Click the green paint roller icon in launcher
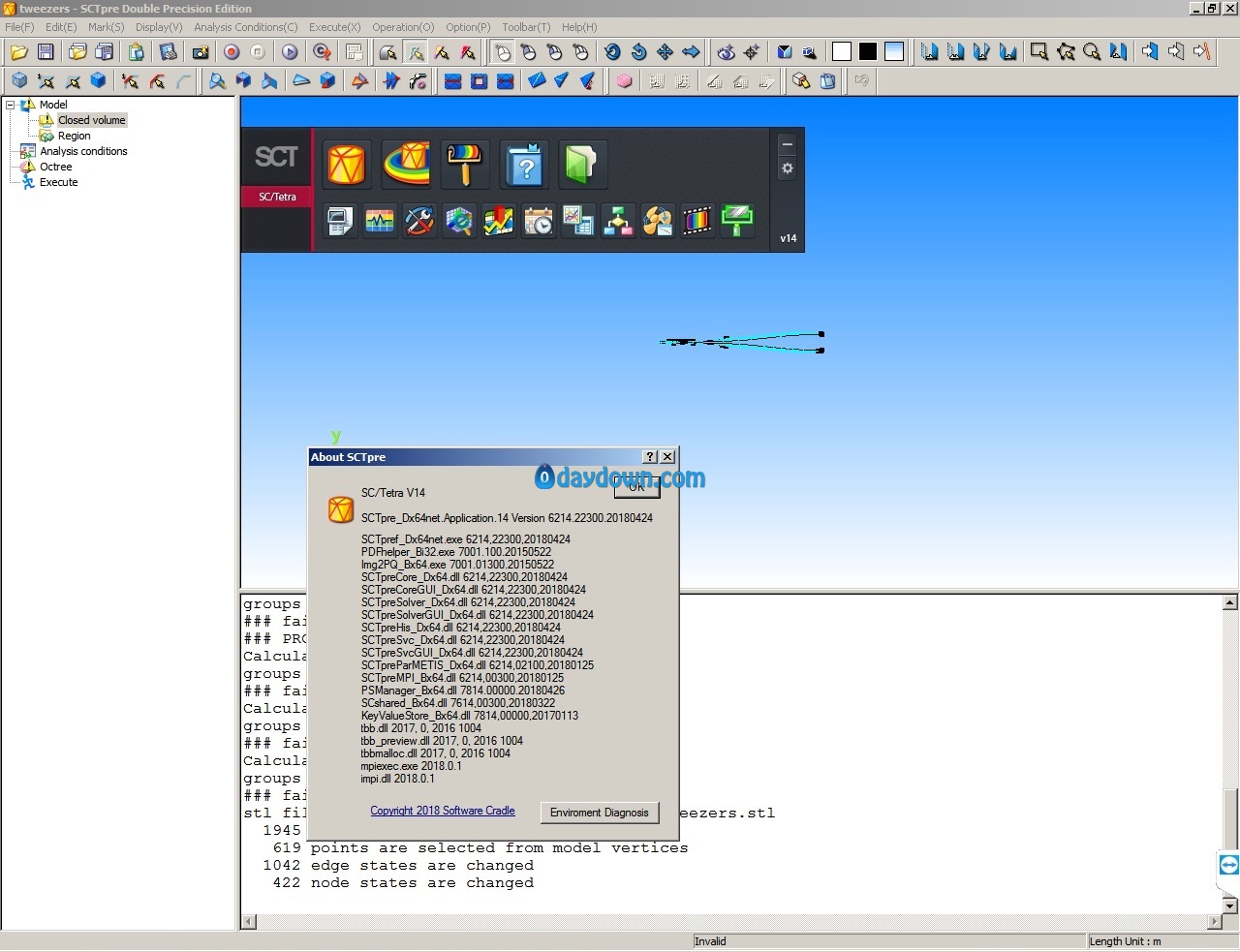The width and height of the screenshot is (1240, 952). (737, 221)
